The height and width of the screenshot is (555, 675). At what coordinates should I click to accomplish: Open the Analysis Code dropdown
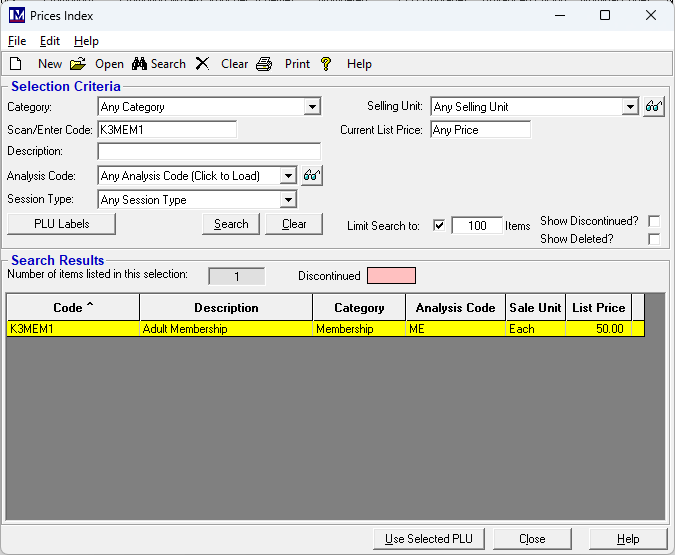288,176
